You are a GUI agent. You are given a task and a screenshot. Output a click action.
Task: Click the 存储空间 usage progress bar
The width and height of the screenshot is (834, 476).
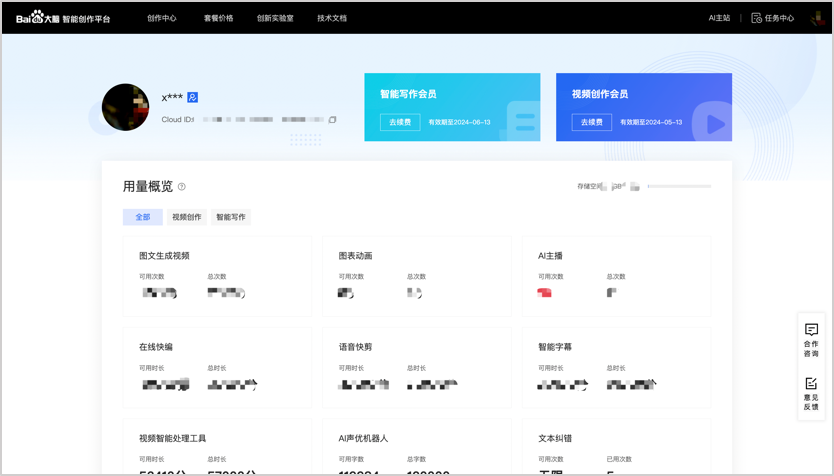679,186
